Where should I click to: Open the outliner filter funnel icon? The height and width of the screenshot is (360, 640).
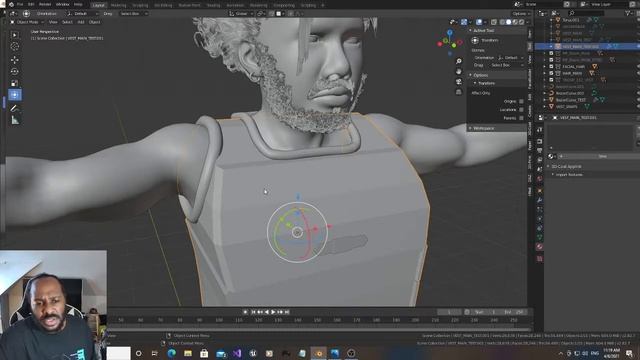pyautogui.click(x=628, y=13)
